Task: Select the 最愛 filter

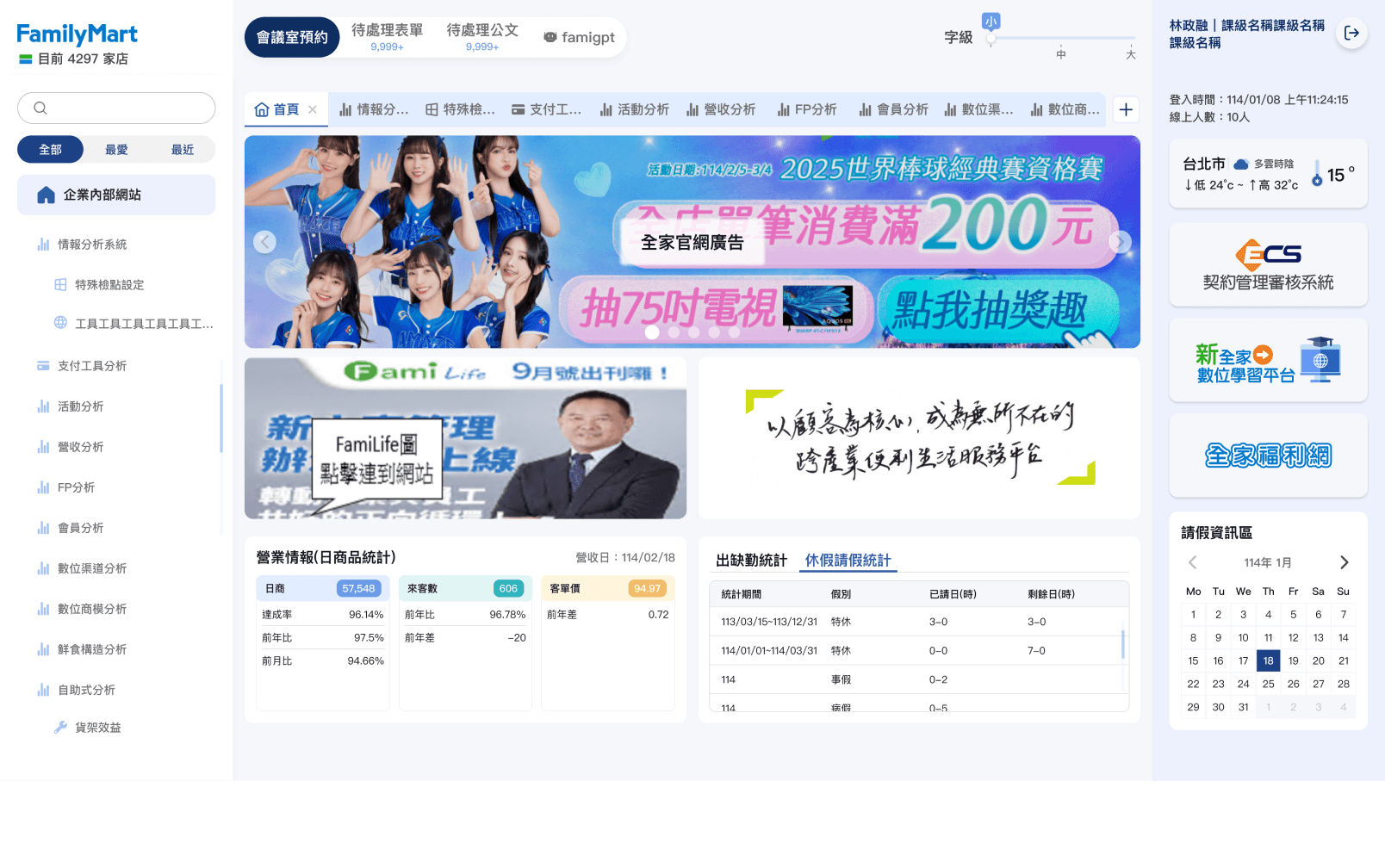Action: pos(116,150)
